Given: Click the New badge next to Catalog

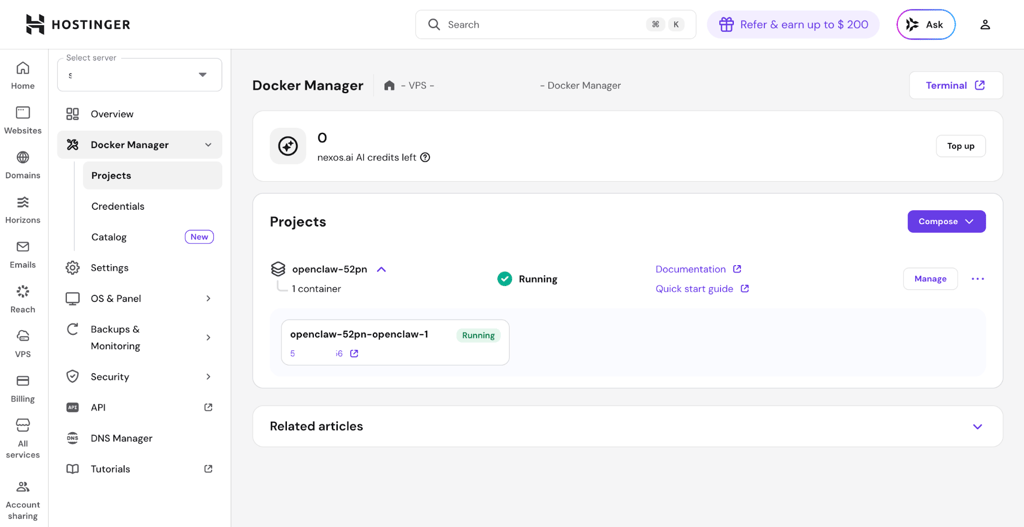Looking at the screenshot, I should pyautogui.click(x=199, y=237).
